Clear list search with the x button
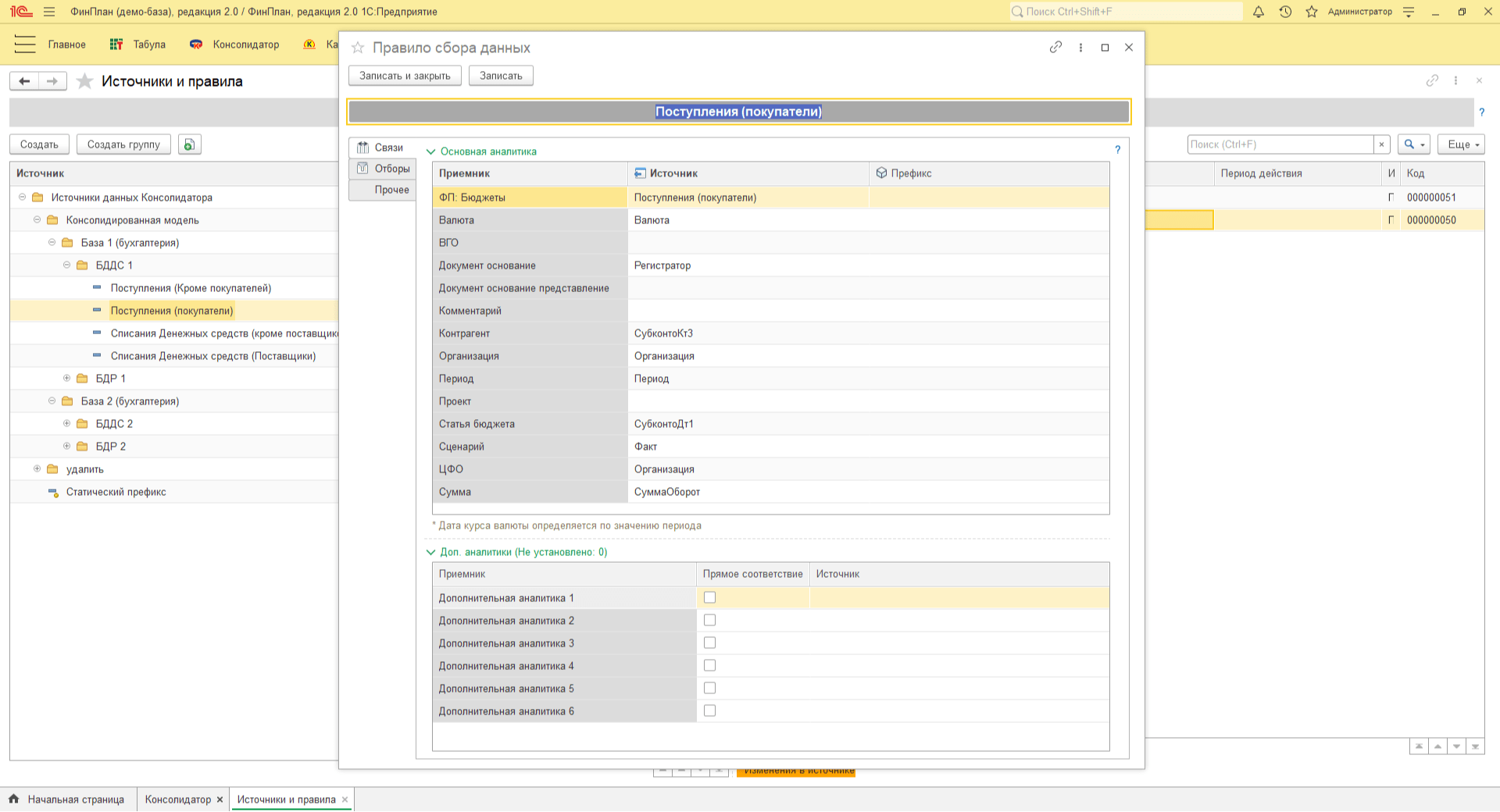This screenshot has height=812, width=1500. point(1381,144)
